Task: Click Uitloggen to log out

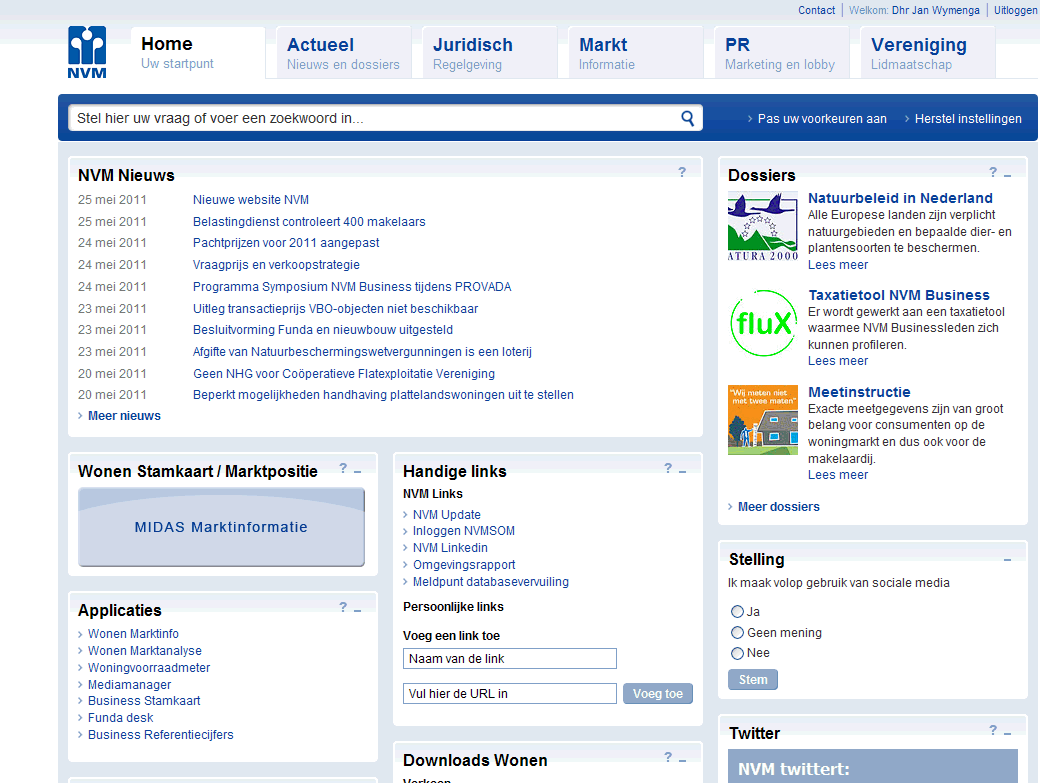Action: click(x=1015, y=10)
